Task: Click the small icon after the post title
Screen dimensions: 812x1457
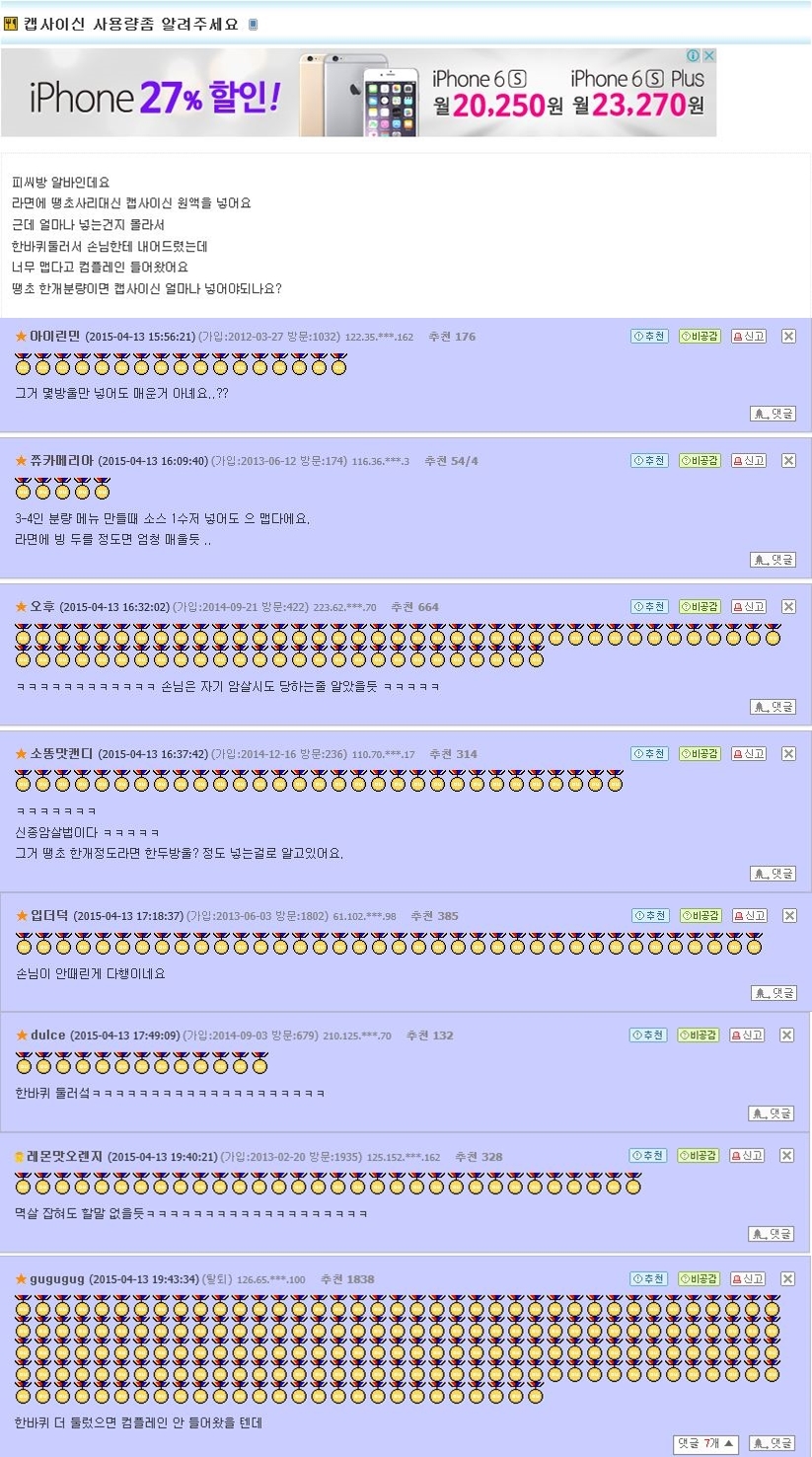Action: tap(253, 25)
